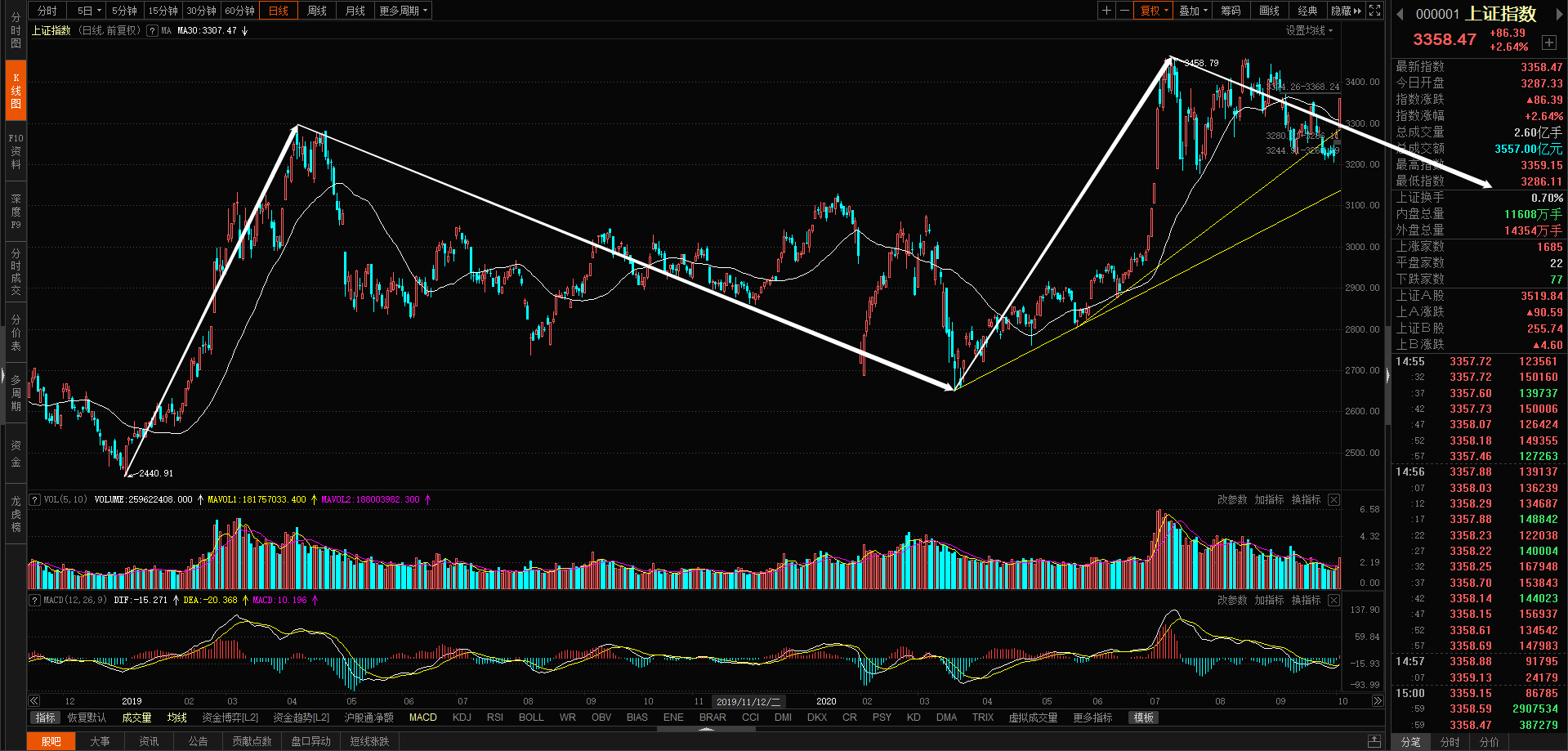Close the MACD indicator panel
Screen dimensions: 1568x751
coord(1333,600)
